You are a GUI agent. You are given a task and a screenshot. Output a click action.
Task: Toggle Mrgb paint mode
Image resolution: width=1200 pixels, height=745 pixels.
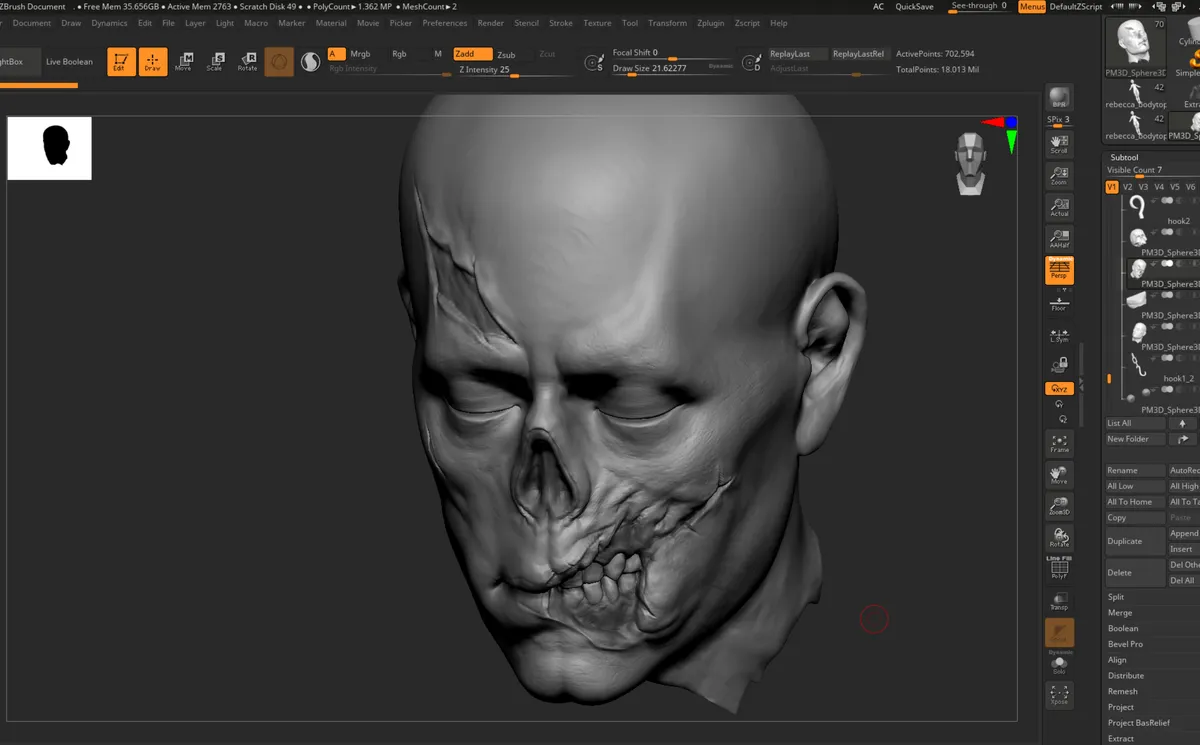(360, 54)
